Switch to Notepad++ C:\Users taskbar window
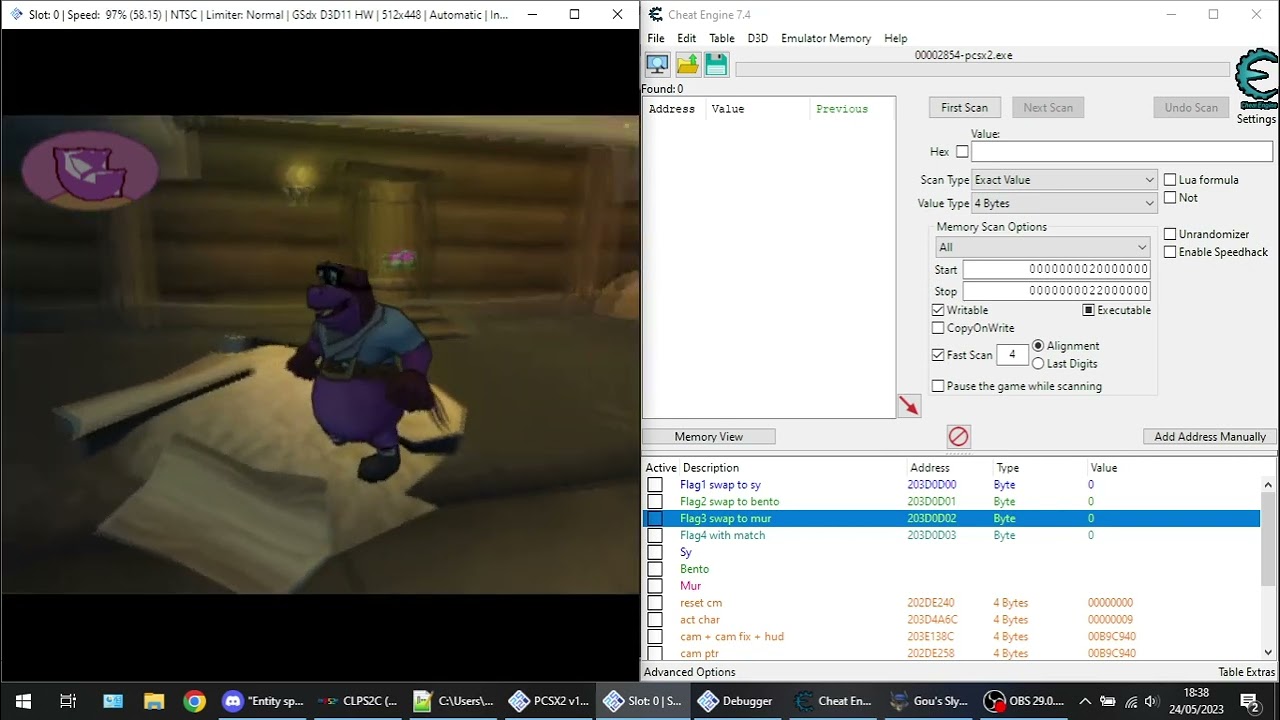Viewport: 1280px width, 720px height. pos(453,701)
